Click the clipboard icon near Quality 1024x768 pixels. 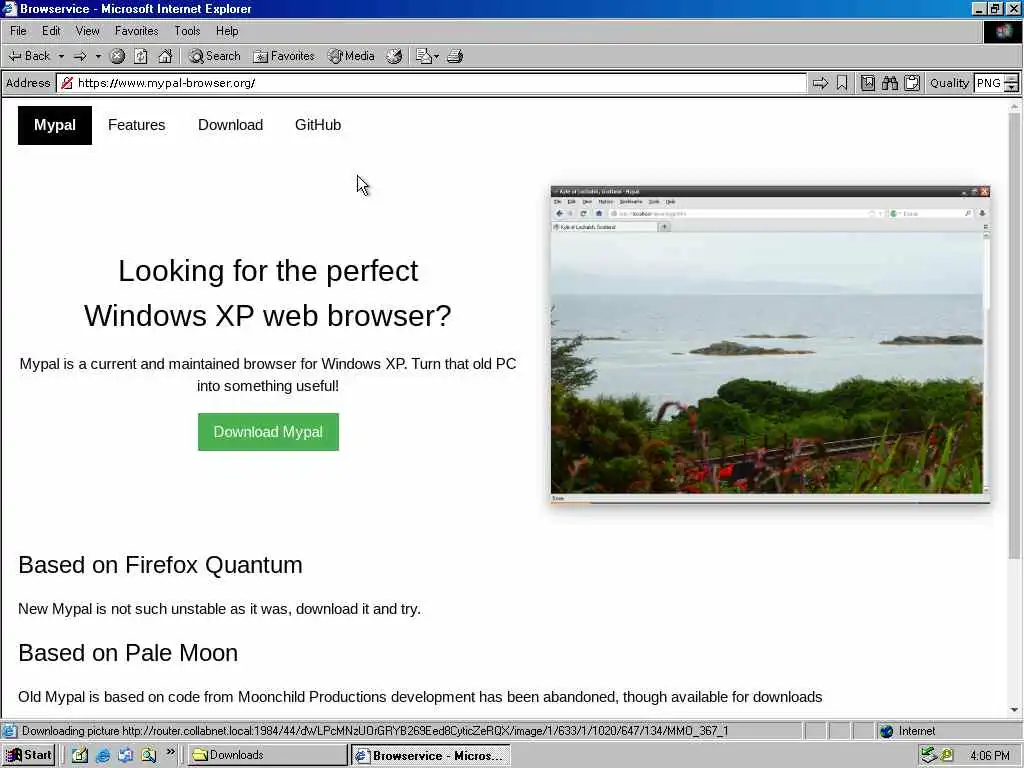click(x=912, y=83)
